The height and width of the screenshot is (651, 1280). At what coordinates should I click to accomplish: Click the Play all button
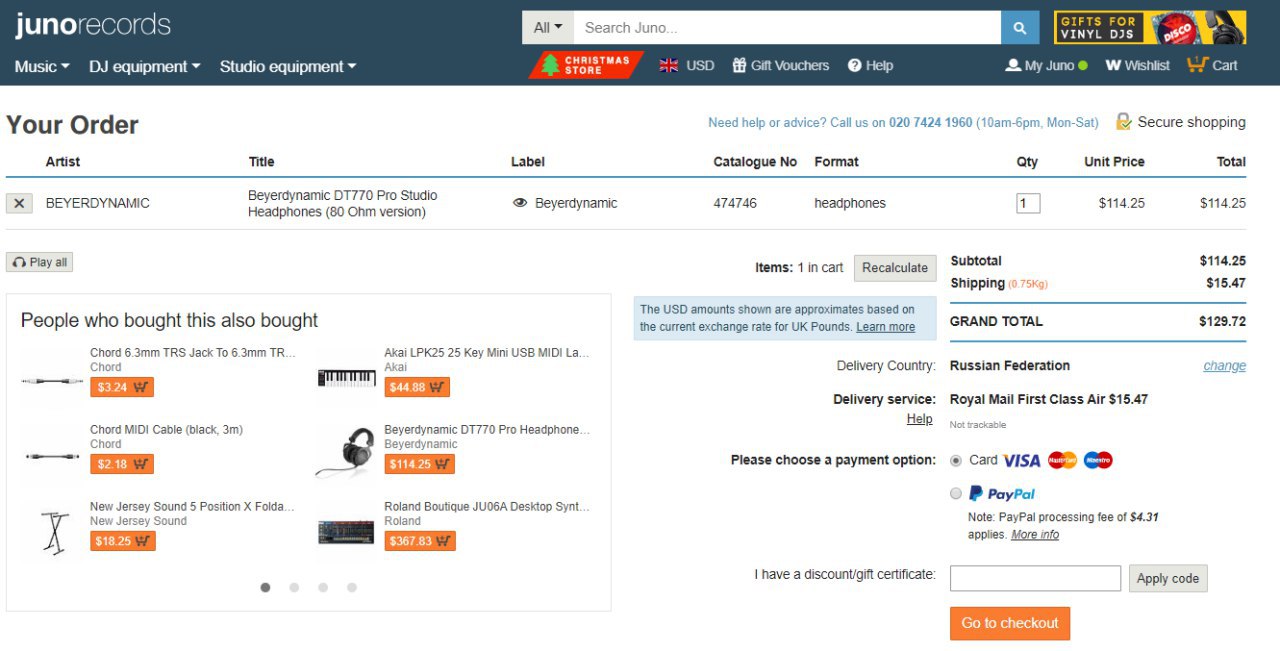point(40,262)
